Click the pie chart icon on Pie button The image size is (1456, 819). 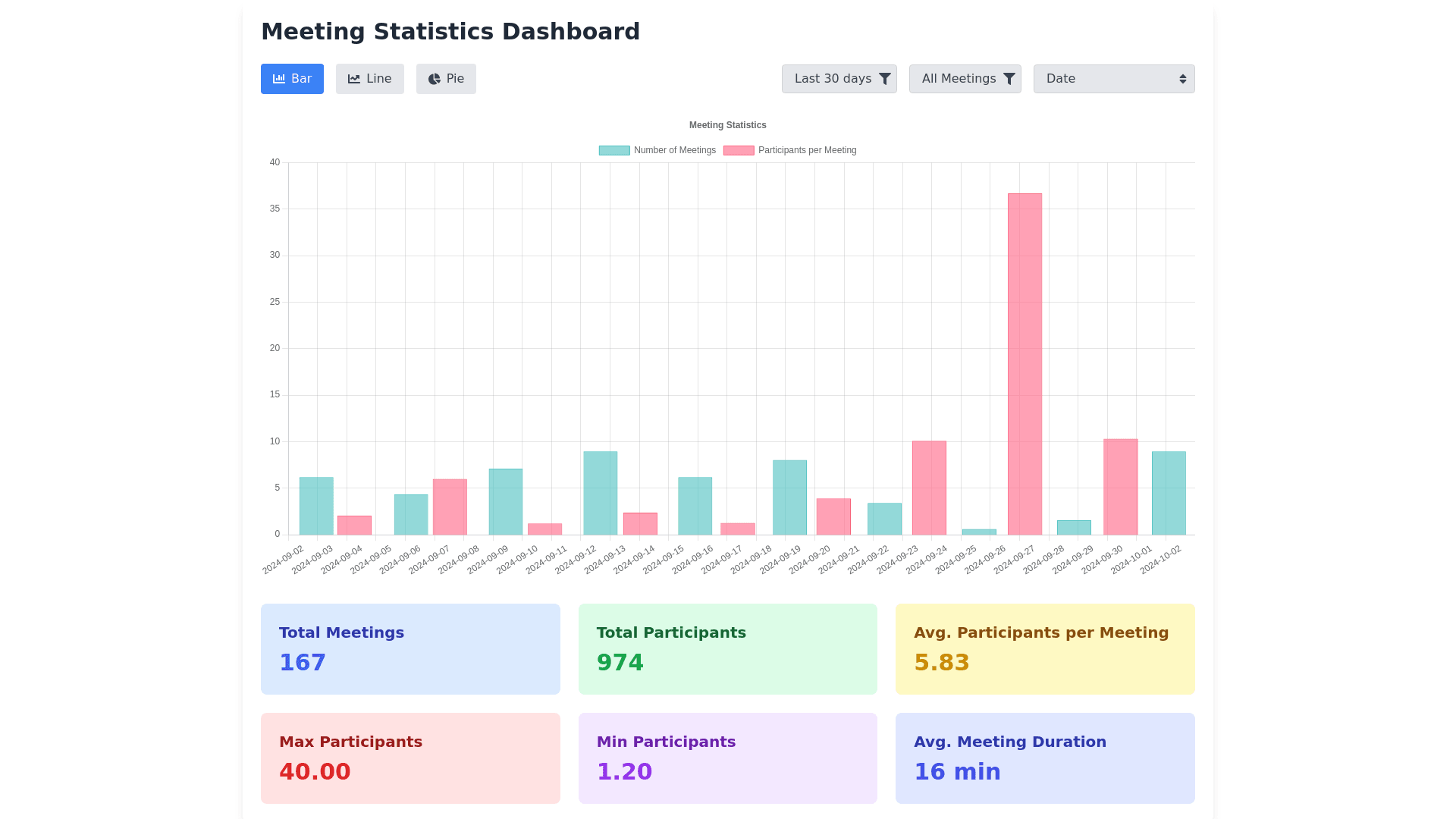(435, 79)
